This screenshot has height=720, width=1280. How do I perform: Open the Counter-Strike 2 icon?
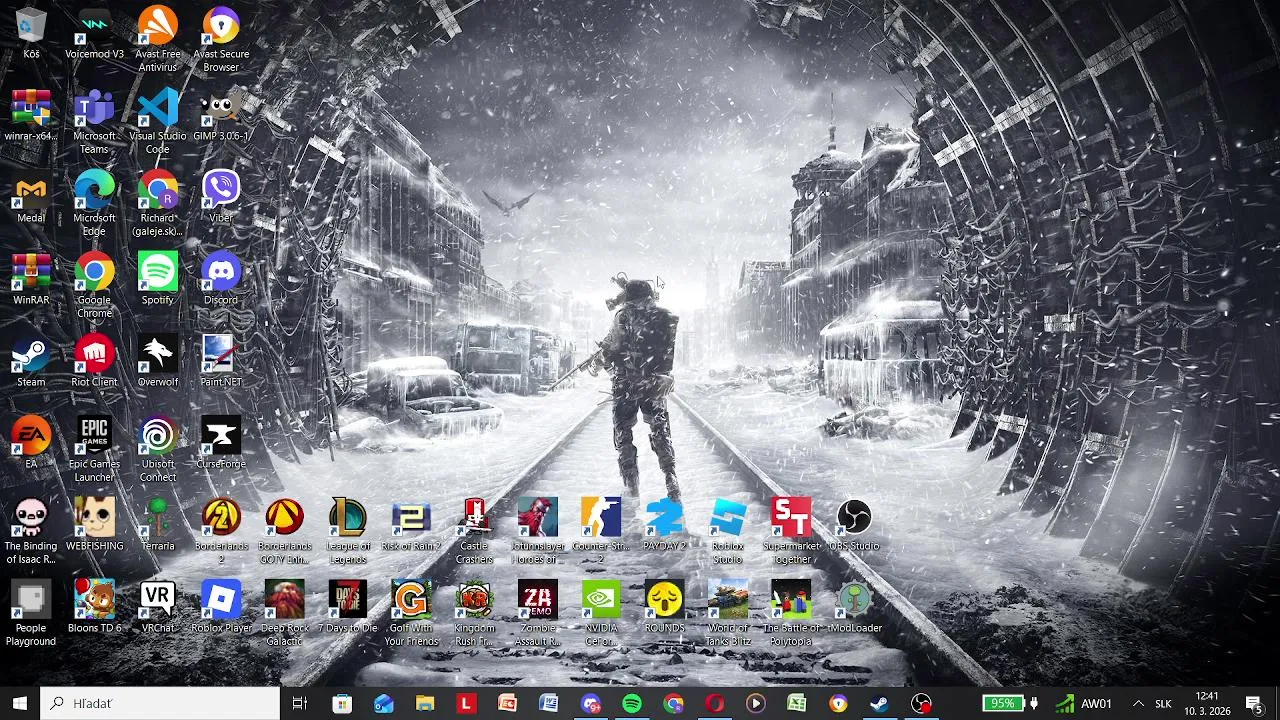pos(601,531)
